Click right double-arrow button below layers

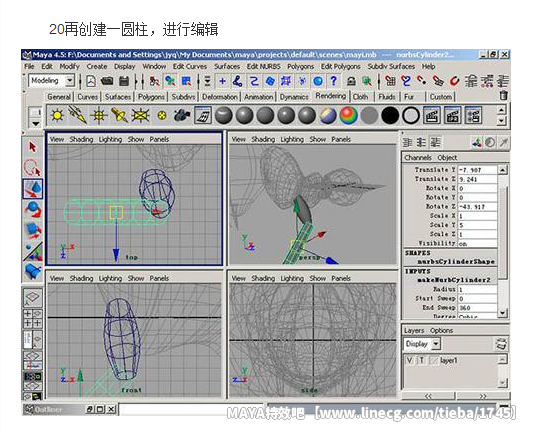pos(483,396)
